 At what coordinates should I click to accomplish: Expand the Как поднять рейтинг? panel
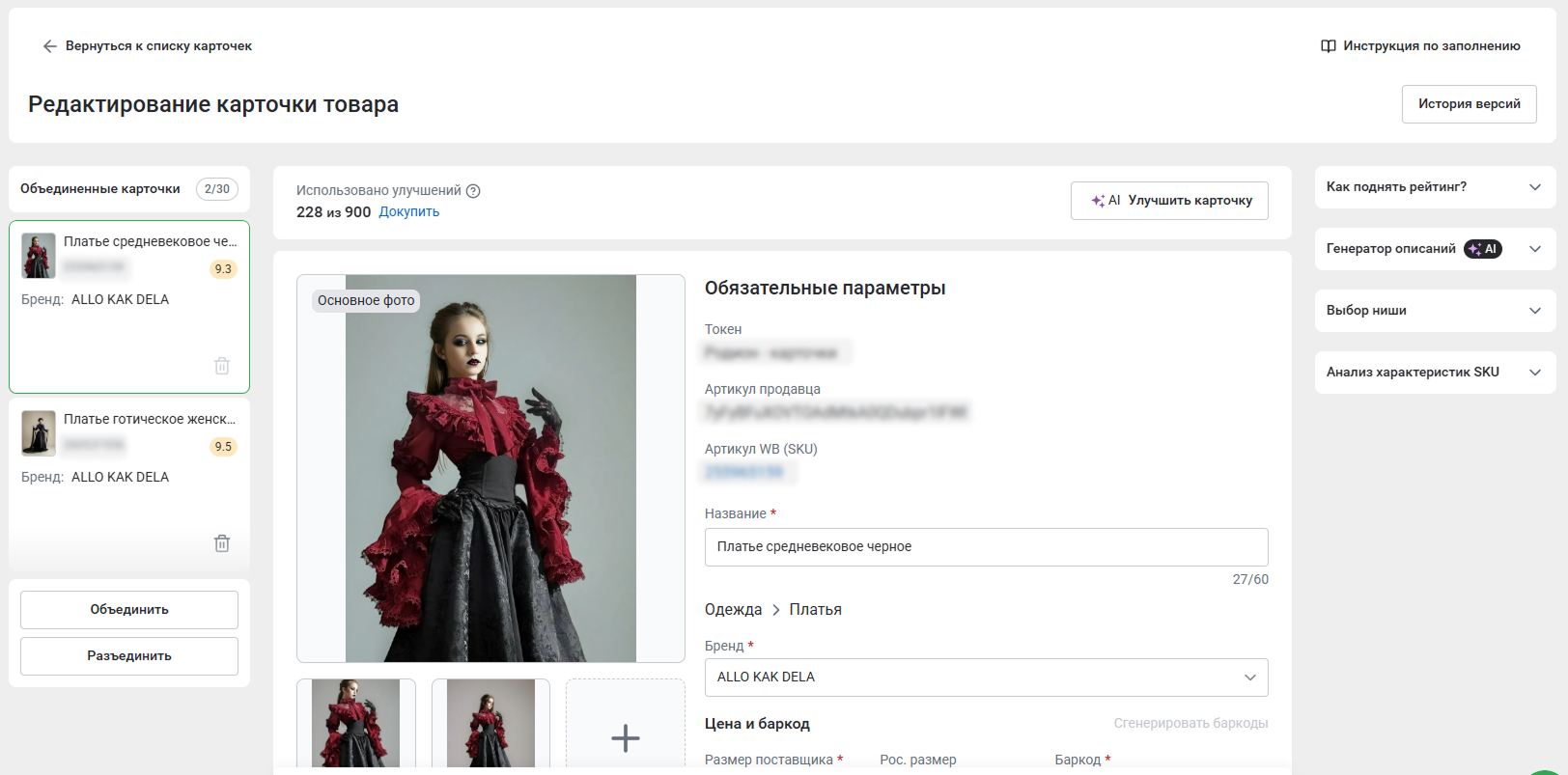pyautogui.click(x=1435, y=187)
